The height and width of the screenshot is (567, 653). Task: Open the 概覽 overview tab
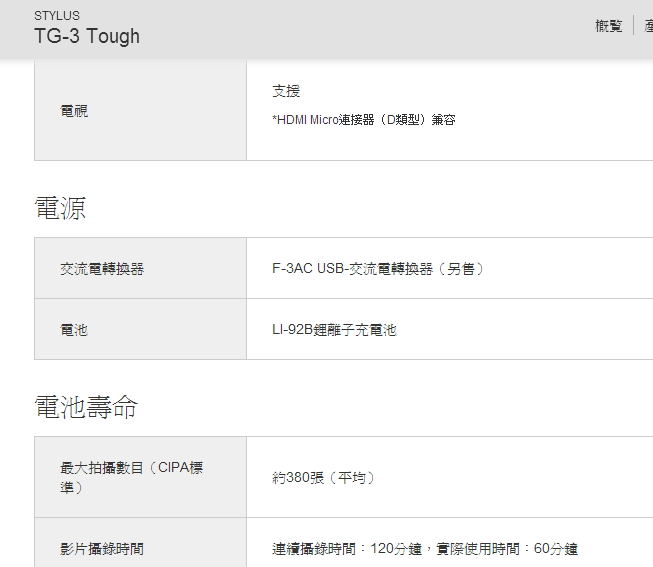coord(608,26)
